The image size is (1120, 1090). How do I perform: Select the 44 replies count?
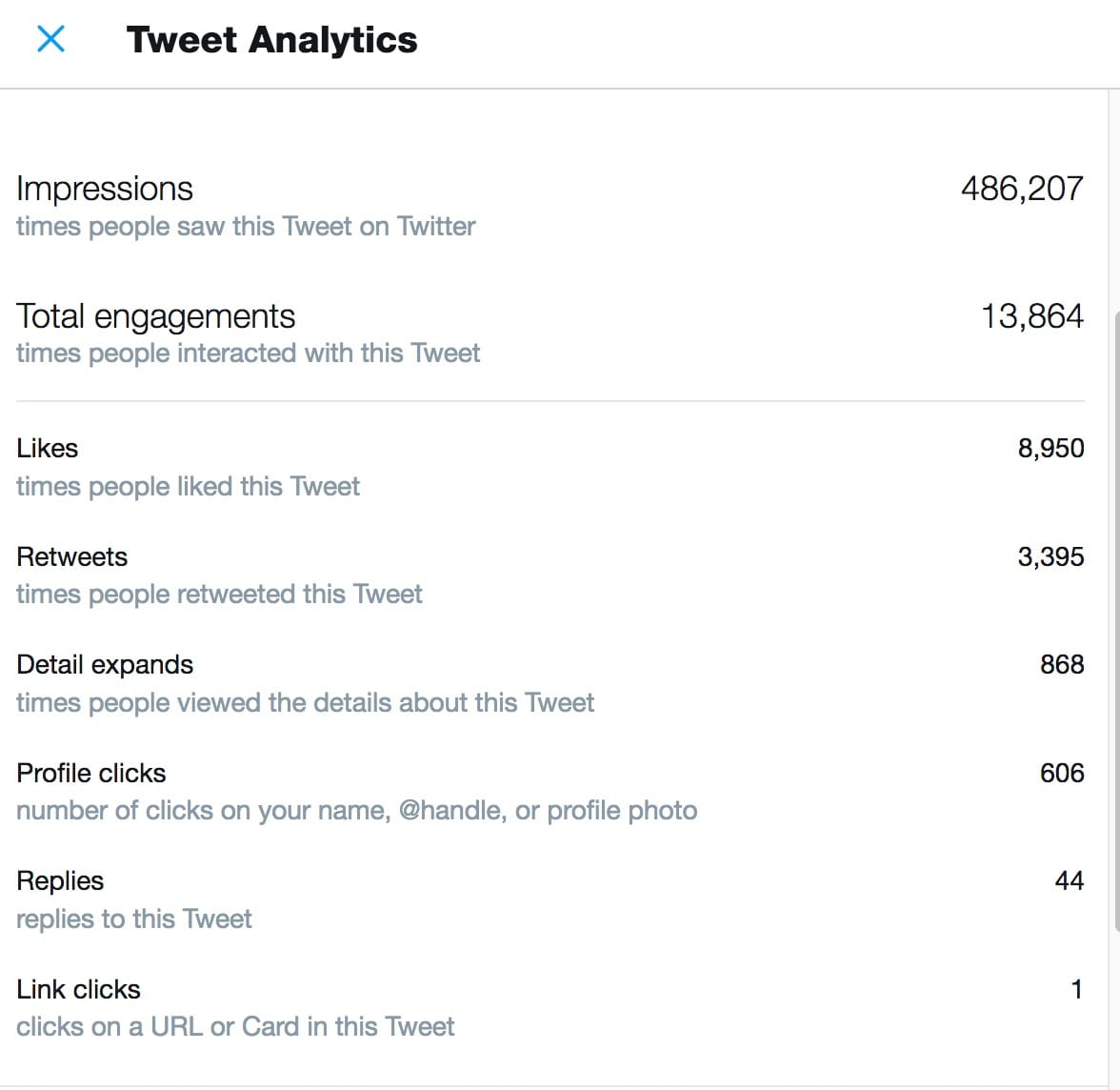point(1070,880)
